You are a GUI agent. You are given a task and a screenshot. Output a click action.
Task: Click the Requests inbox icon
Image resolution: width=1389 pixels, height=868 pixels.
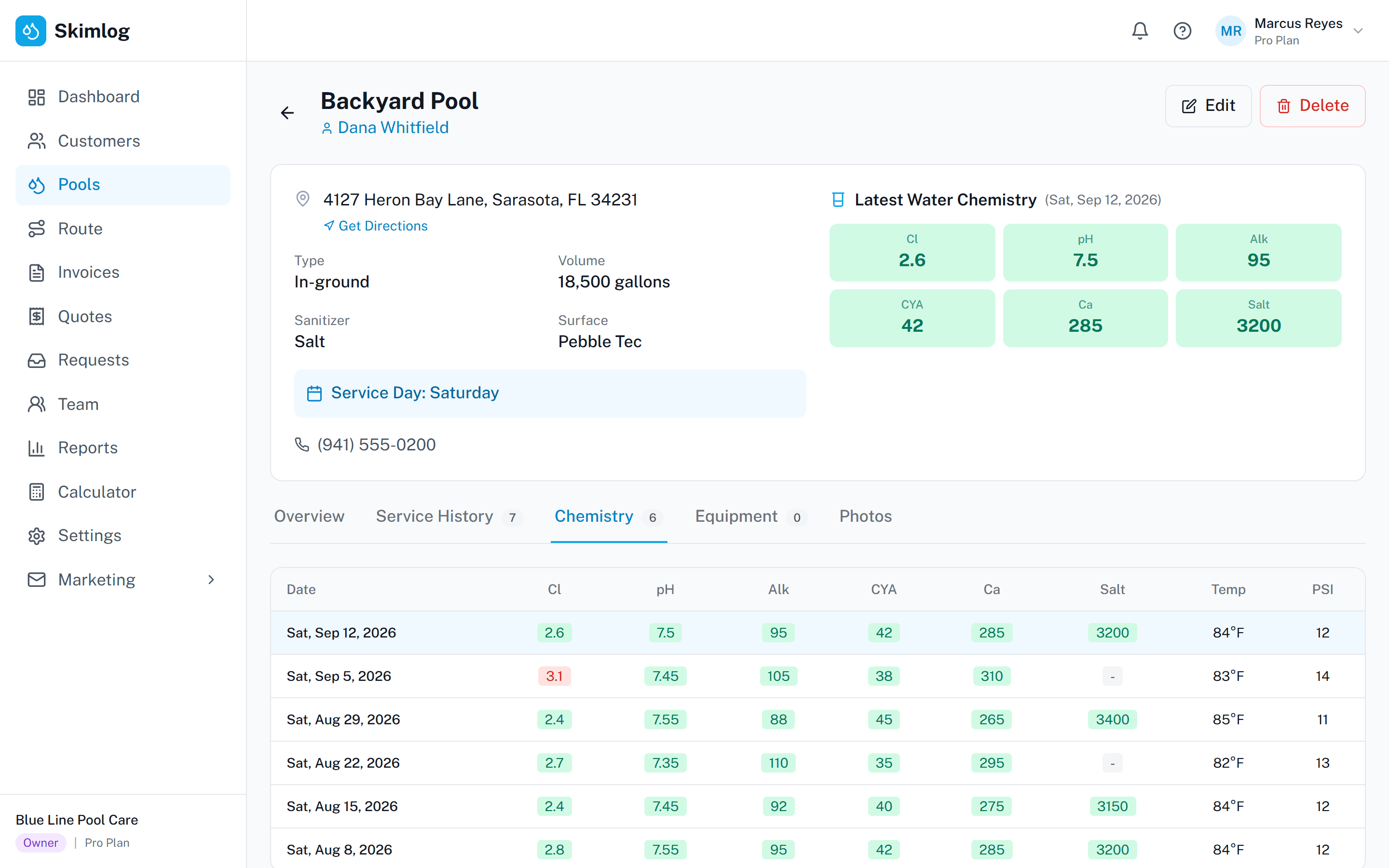(x=37, y=360)
